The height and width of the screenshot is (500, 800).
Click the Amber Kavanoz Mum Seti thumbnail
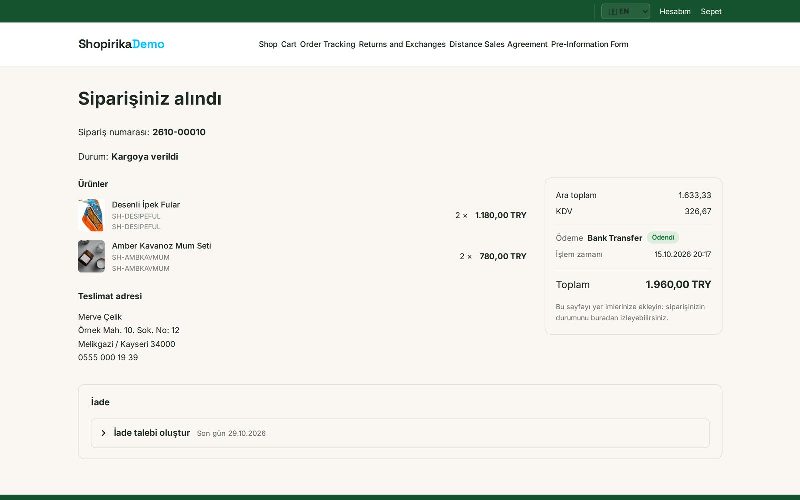(91, 256)
